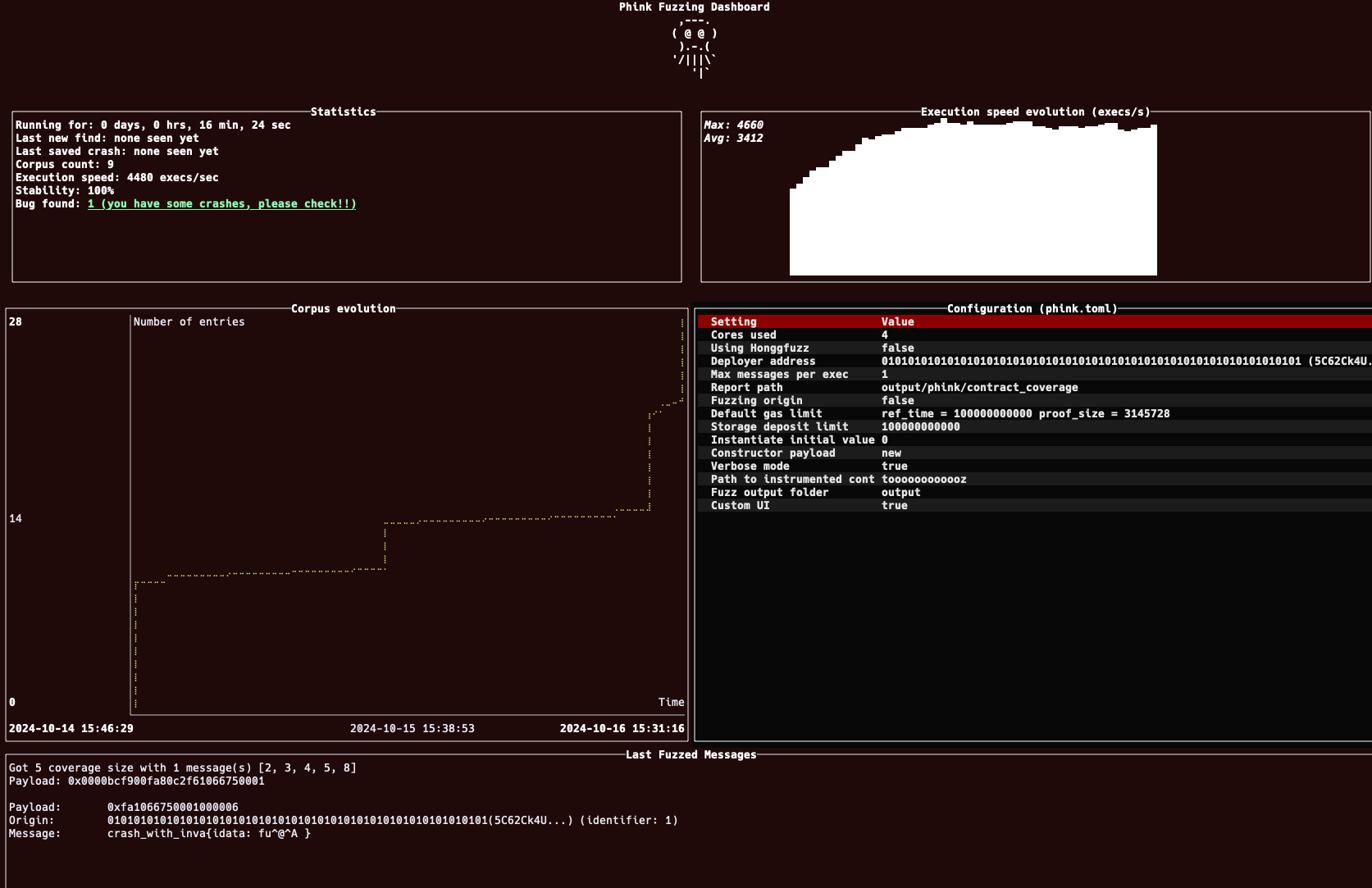Select the 'Constructor payload' row
Image resolution: width=1372 pixels, height=888 pixels.
(x=1035, y=453)
